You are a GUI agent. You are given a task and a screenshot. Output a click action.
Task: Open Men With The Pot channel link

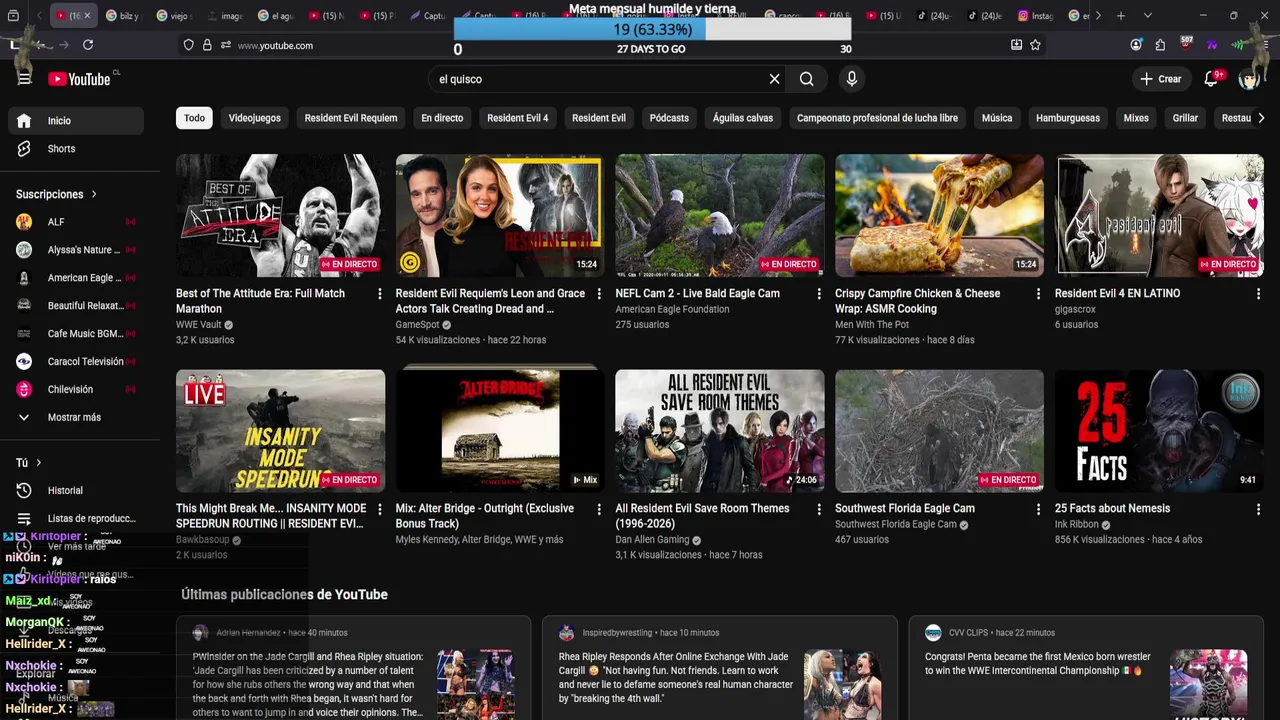coord(872,325)
